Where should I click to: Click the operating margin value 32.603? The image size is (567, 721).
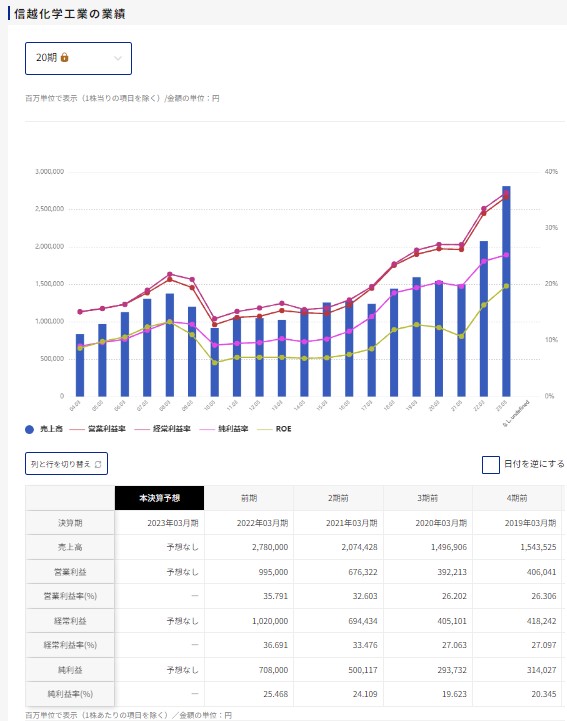click(x=365, y=596)
